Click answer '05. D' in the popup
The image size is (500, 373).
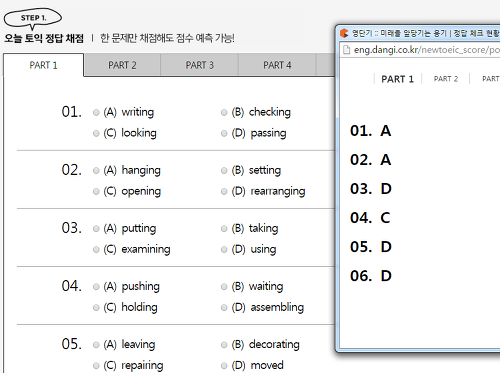click(x=371, y=247)
